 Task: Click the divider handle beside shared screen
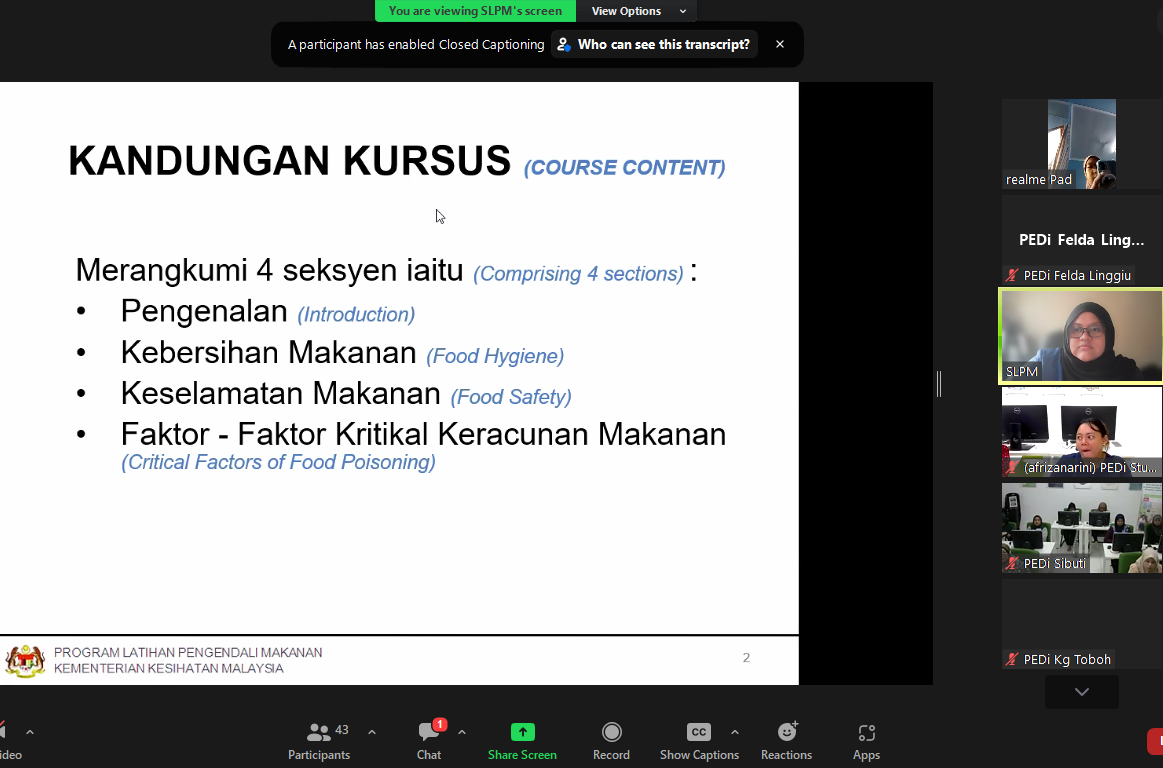[939, 383]
